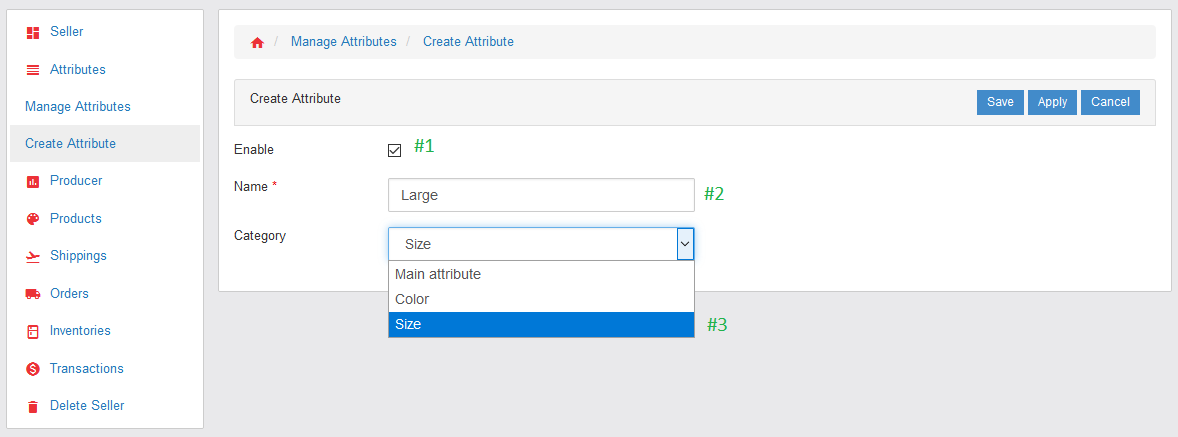Screen dimensions: 1178x437
Task: Go to home via red house icon
Action: pos(257,43)
